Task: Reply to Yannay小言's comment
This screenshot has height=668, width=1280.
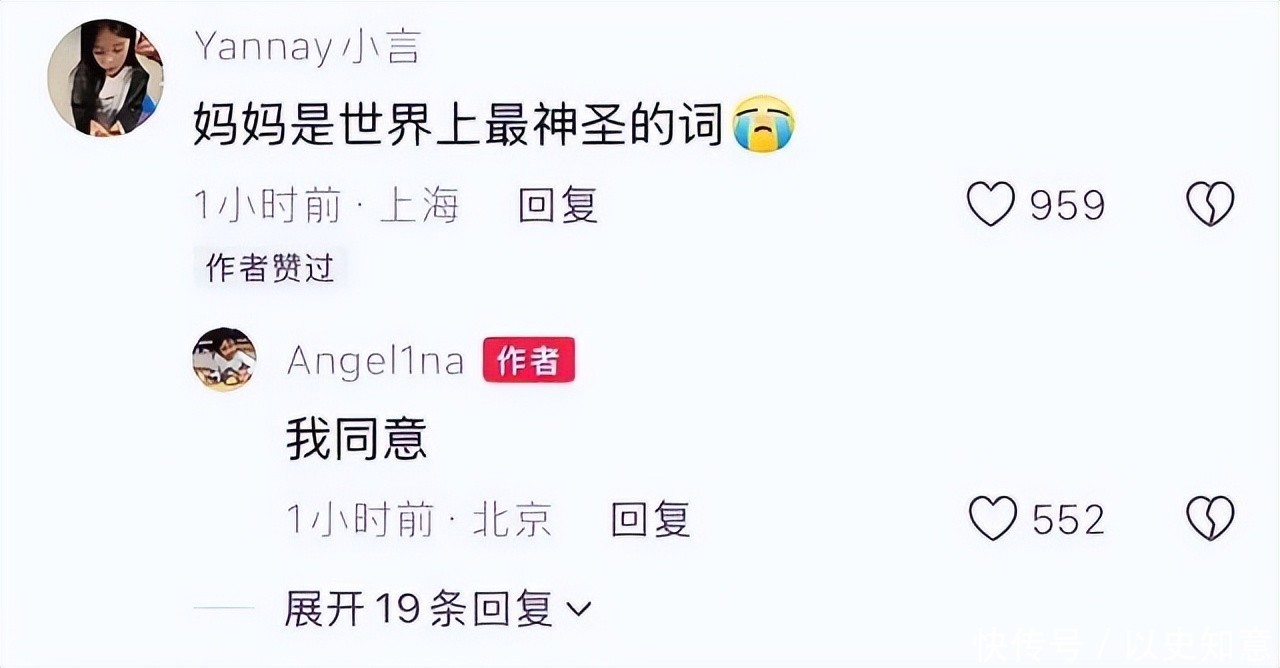Action: (558, 205)
